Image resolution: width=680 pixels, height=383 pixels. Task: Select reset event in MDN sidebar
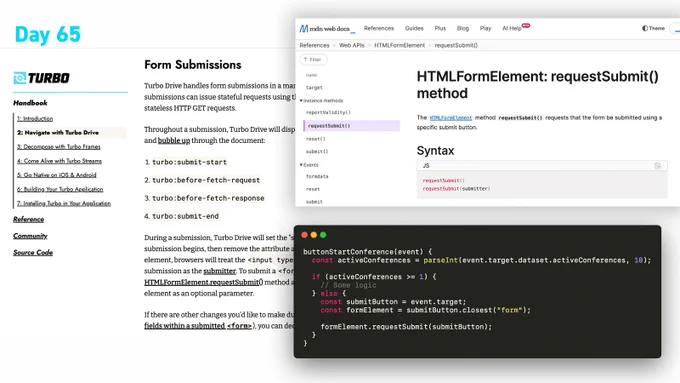click(313, 189)
